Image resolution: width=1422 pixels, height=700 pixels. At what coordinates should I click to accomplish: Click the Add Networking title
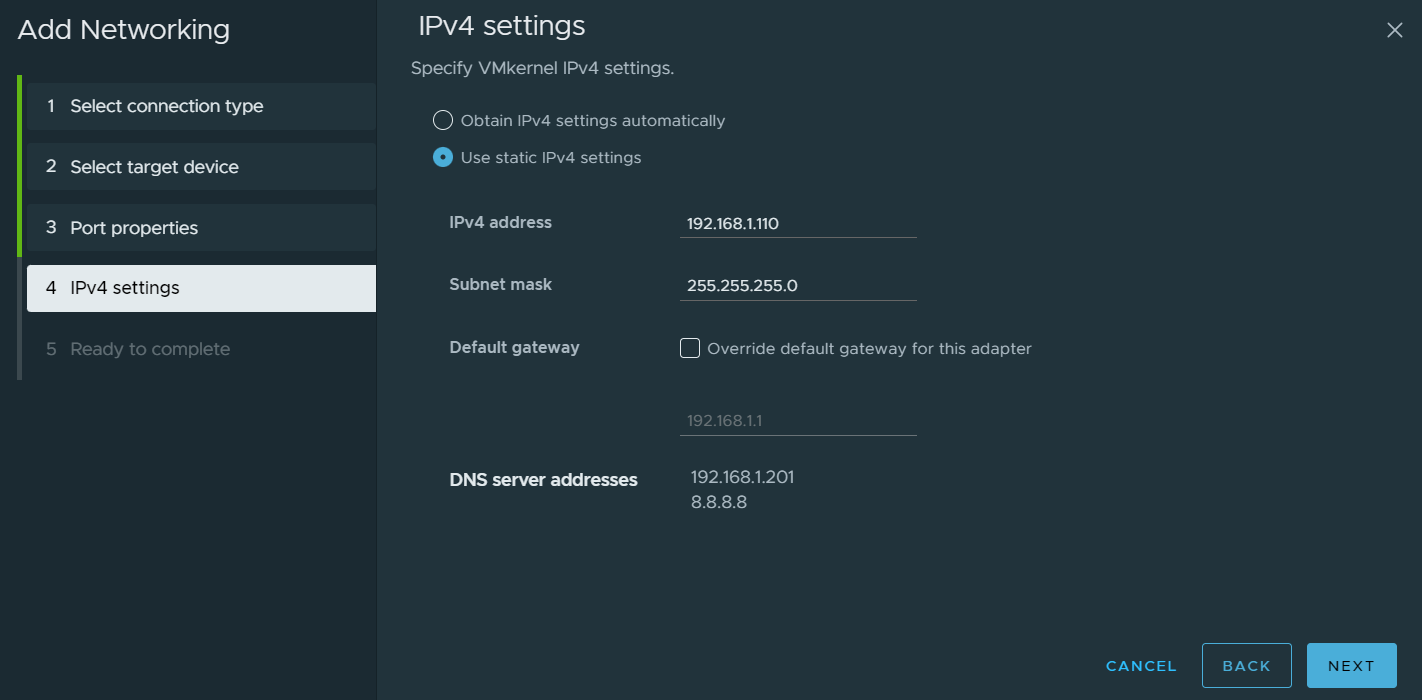124,30
